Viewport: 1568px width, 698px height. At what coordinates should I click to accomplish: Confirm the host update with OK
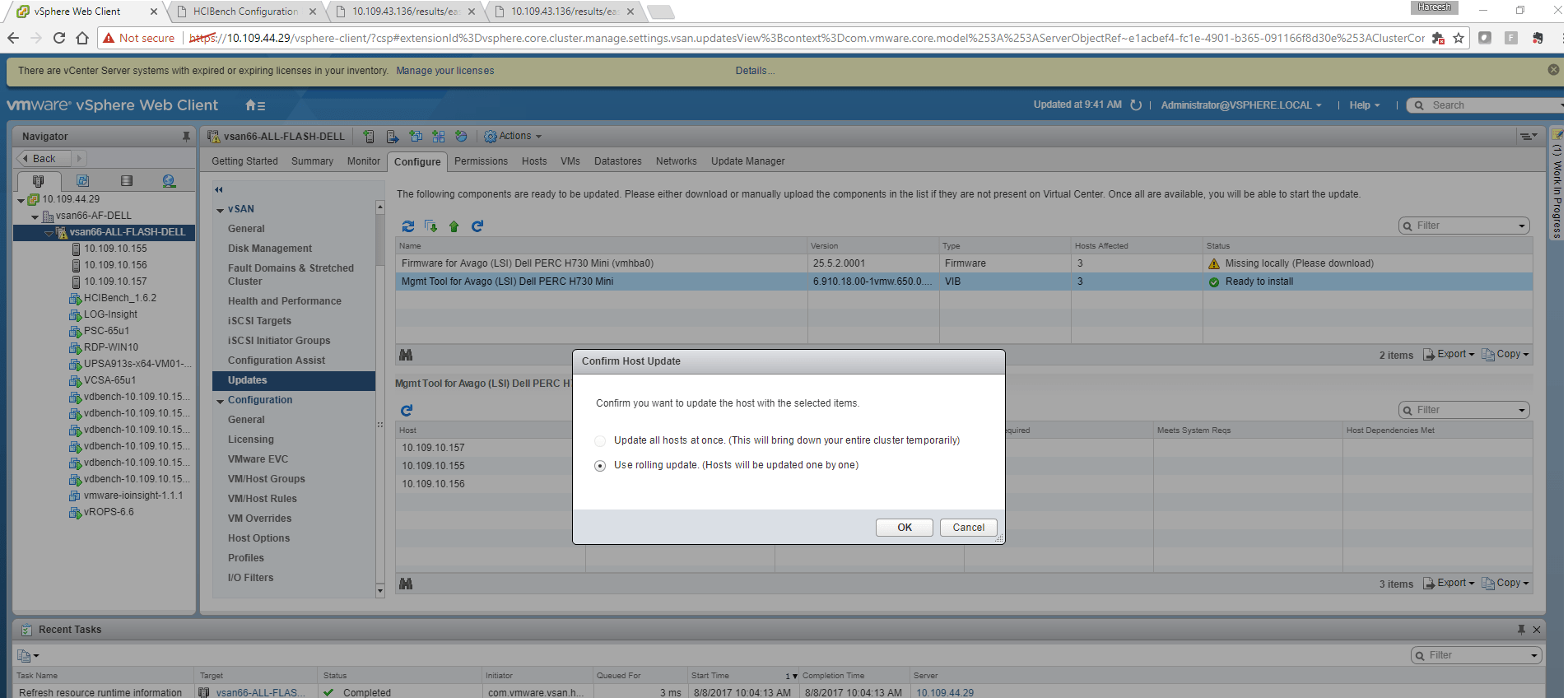pyautogui.click(x=904, y=528)
